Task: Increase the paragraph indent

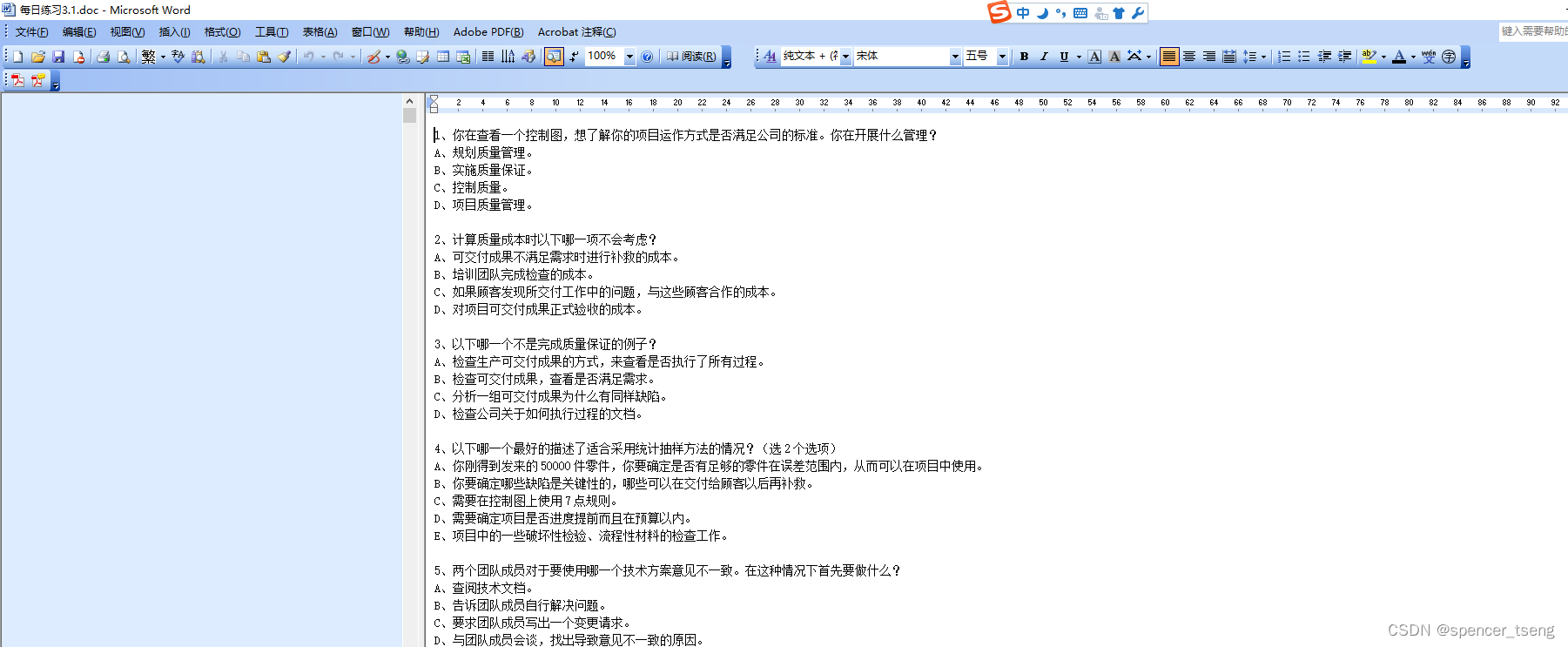Action: click(x=1344, y=57)
